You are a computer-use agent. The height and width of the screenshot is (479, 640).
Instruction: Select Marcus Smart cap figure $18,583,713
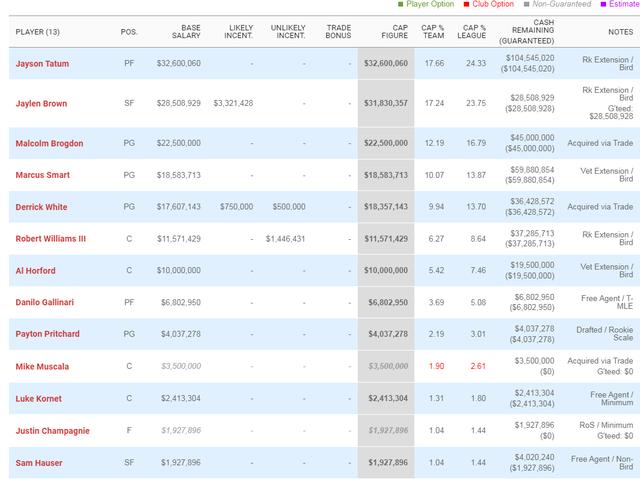[386, 175]
